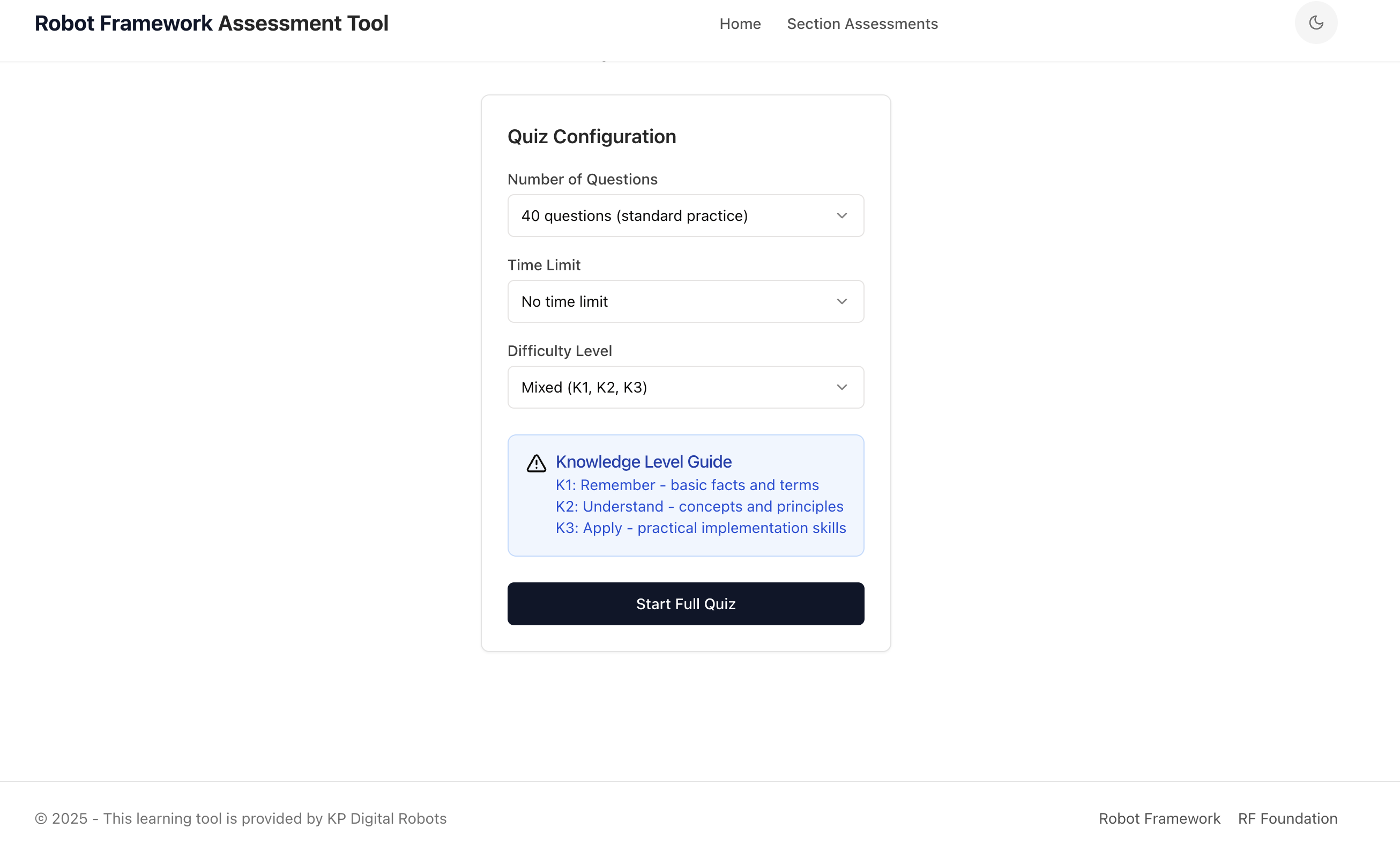Click the Knowledge Level Guide heading
1400x843 pixels.
pyautogui.click(x=643, y=462)
